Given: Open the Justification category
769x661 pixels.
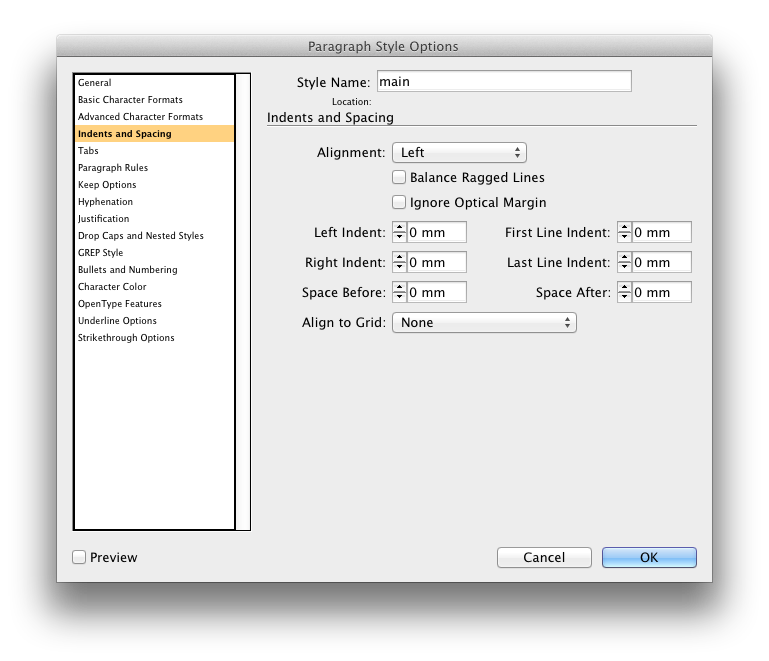Looking at the screenshot, I should 154,219.
